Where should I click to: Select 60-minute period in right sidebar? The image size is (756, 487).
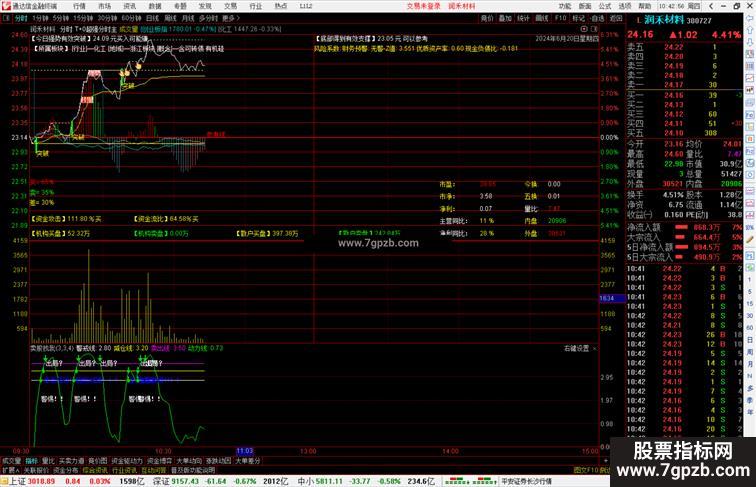750,328
